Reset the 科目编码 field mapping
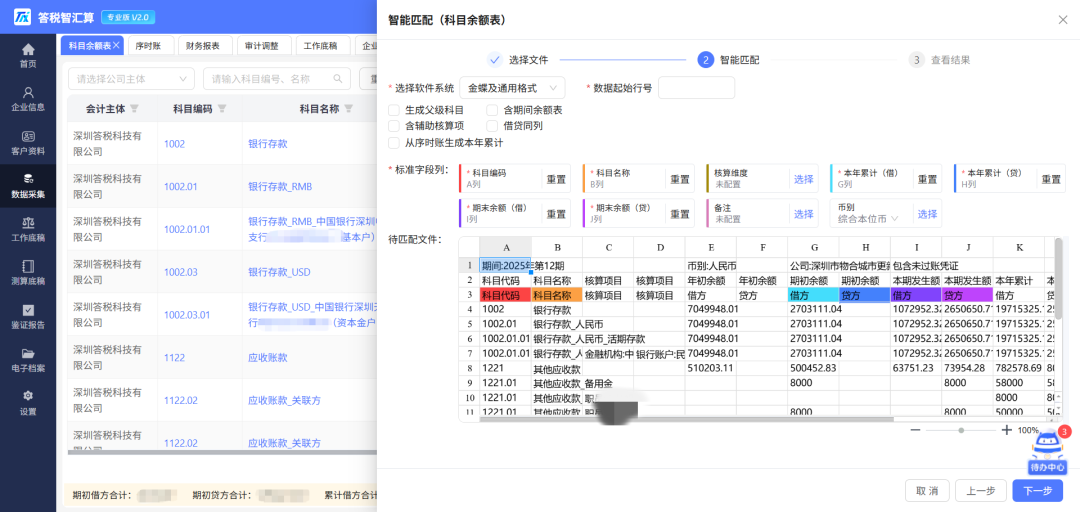This screenshot has width=1080, height=512. tap(556, 178)
